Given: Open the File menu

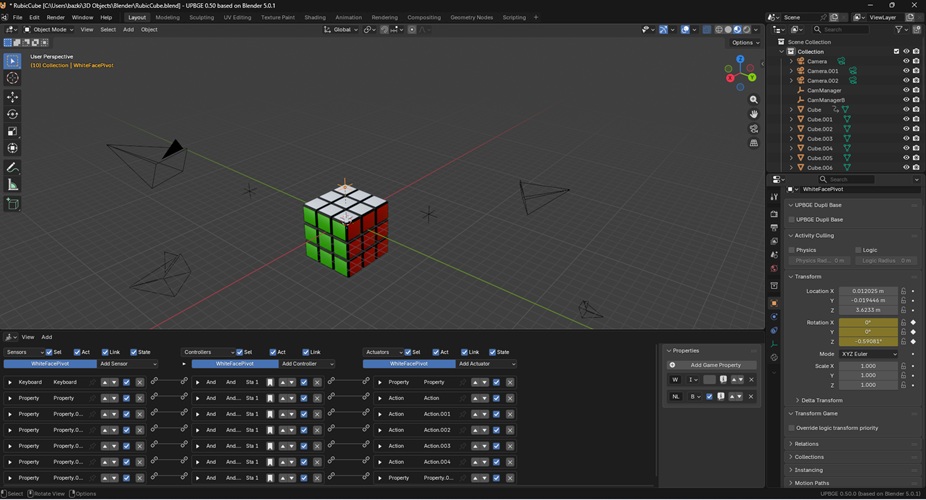Looking at the screenshot, I should (18, 18).
